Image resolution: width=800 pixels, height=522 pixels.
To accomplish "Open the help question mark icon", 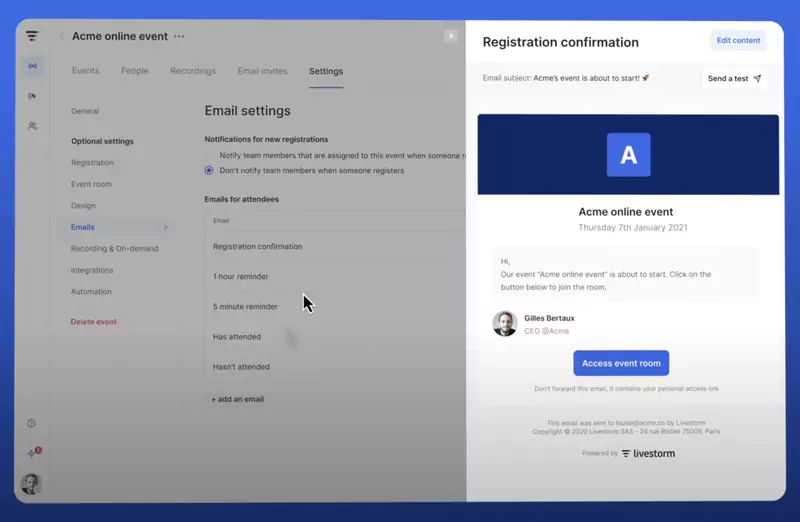I will 32,423.
